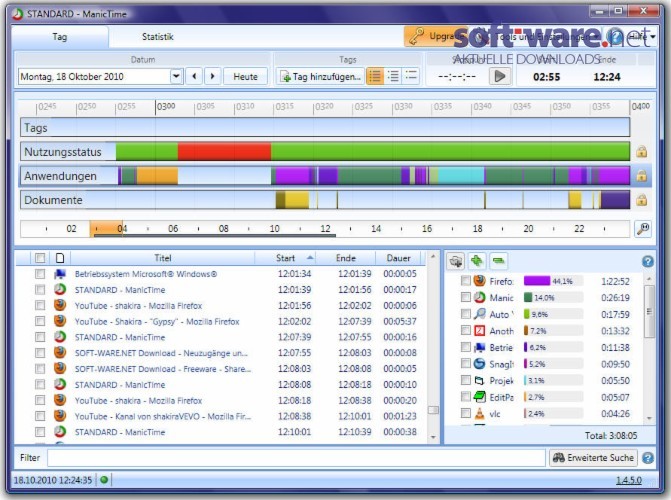Check the Betriebssystem Microsoft Windows row
Image resolution: width=671 pixels, height=500 pixels.
40,274
